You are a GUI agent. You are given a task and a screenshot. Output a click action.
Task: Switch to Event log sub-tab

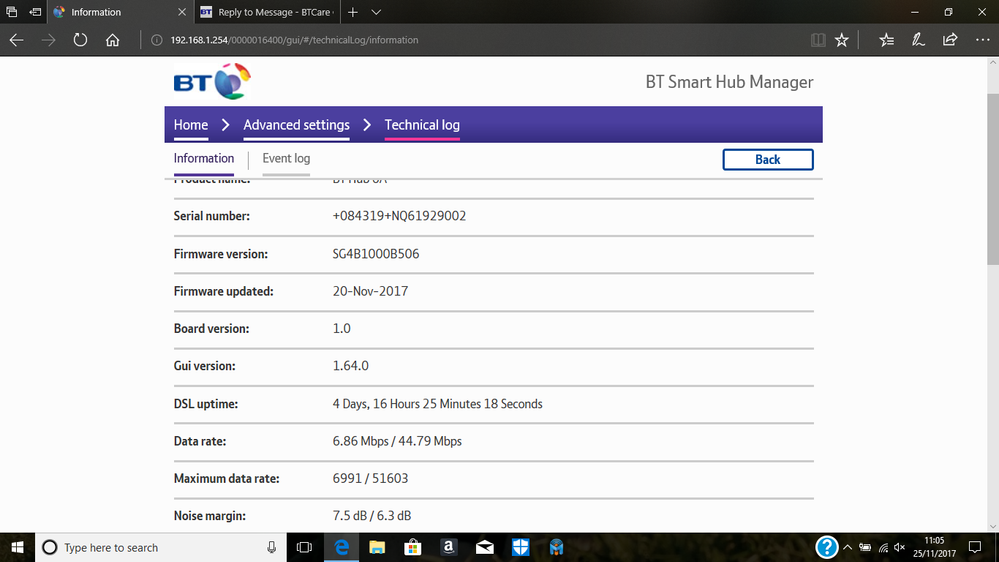(x=286, y=159)
